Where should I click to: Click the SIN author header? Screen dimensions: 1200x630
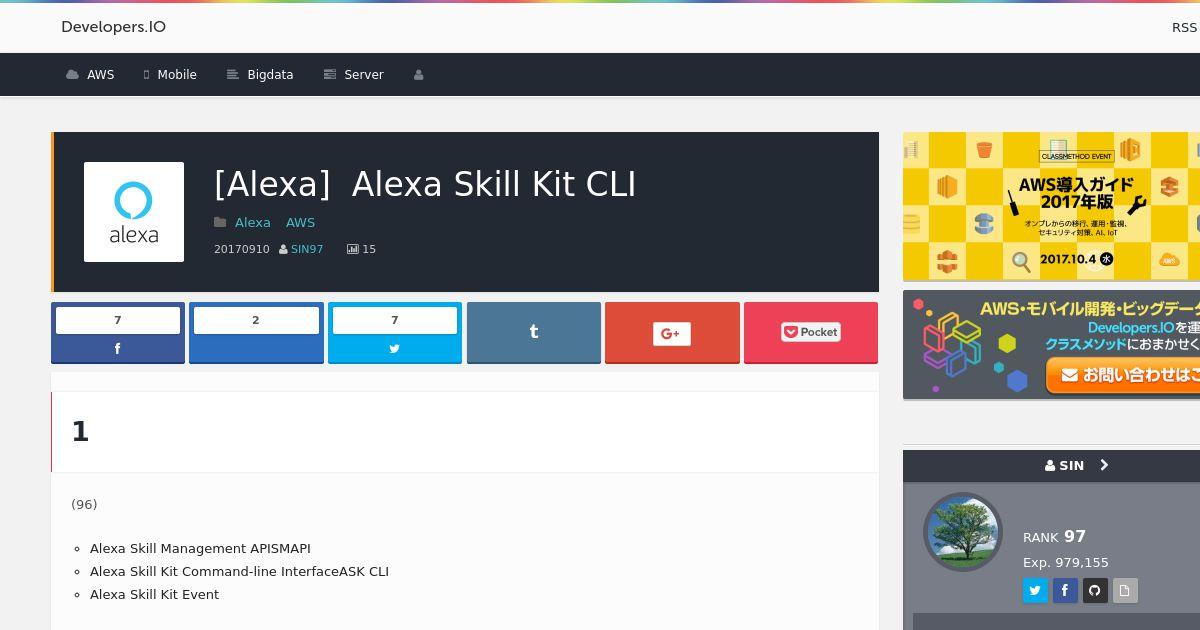1064,466
